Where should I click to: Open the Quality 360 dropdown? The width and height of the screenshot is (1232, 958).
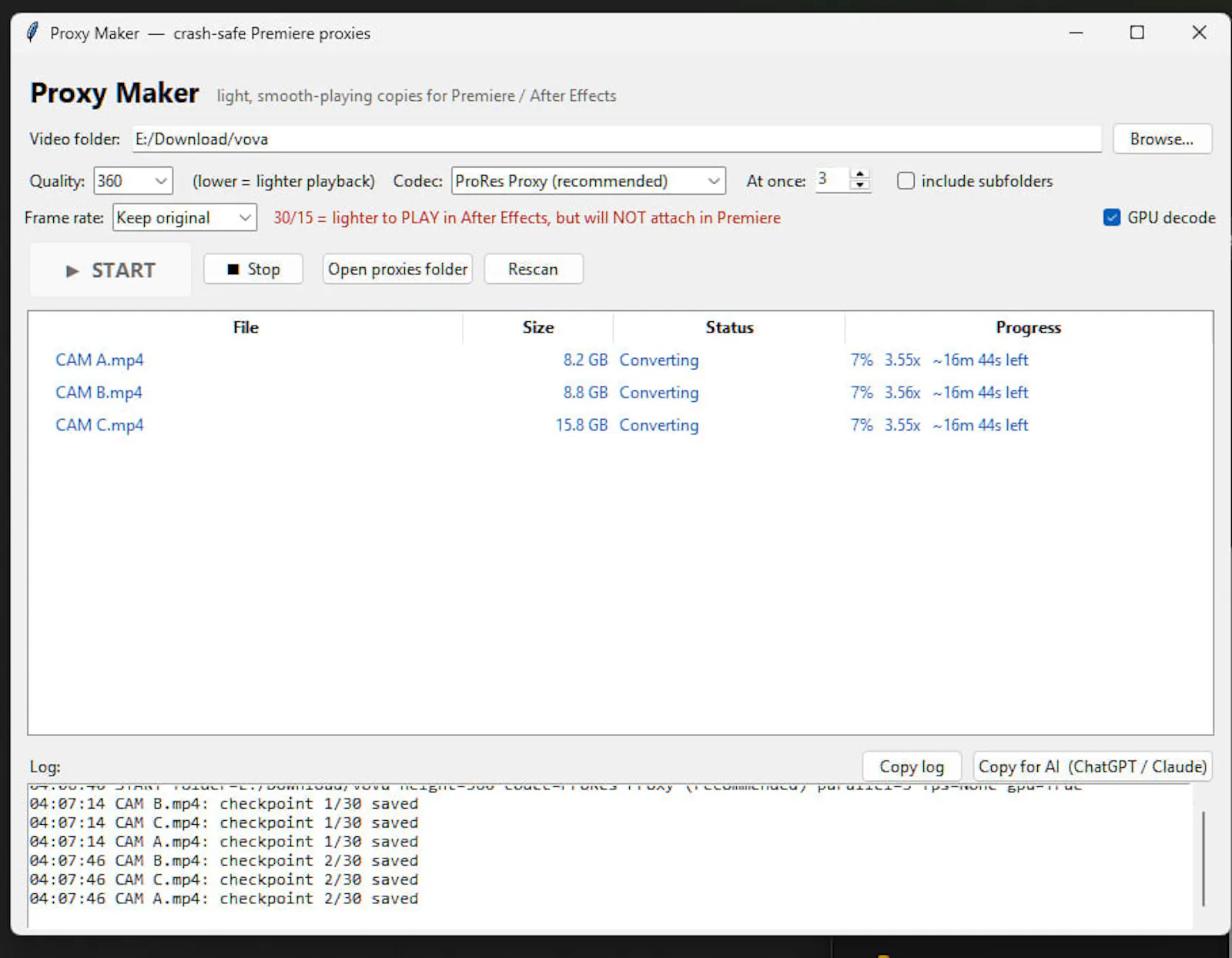pyautogui.click(x=133, y=181)
